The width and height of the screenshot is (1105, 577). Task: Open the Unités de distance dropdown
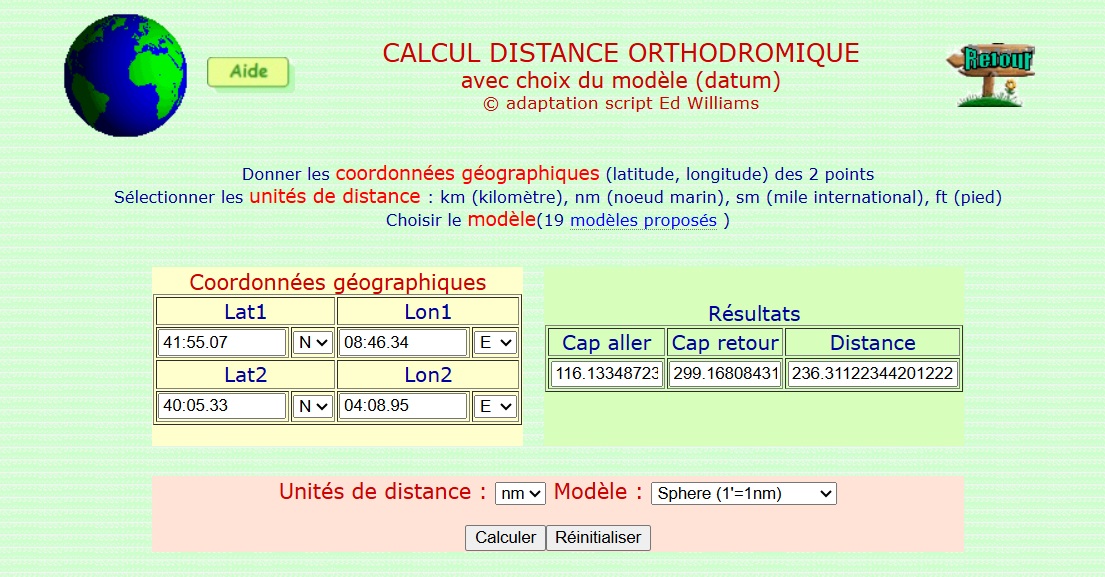coord(521,492)
